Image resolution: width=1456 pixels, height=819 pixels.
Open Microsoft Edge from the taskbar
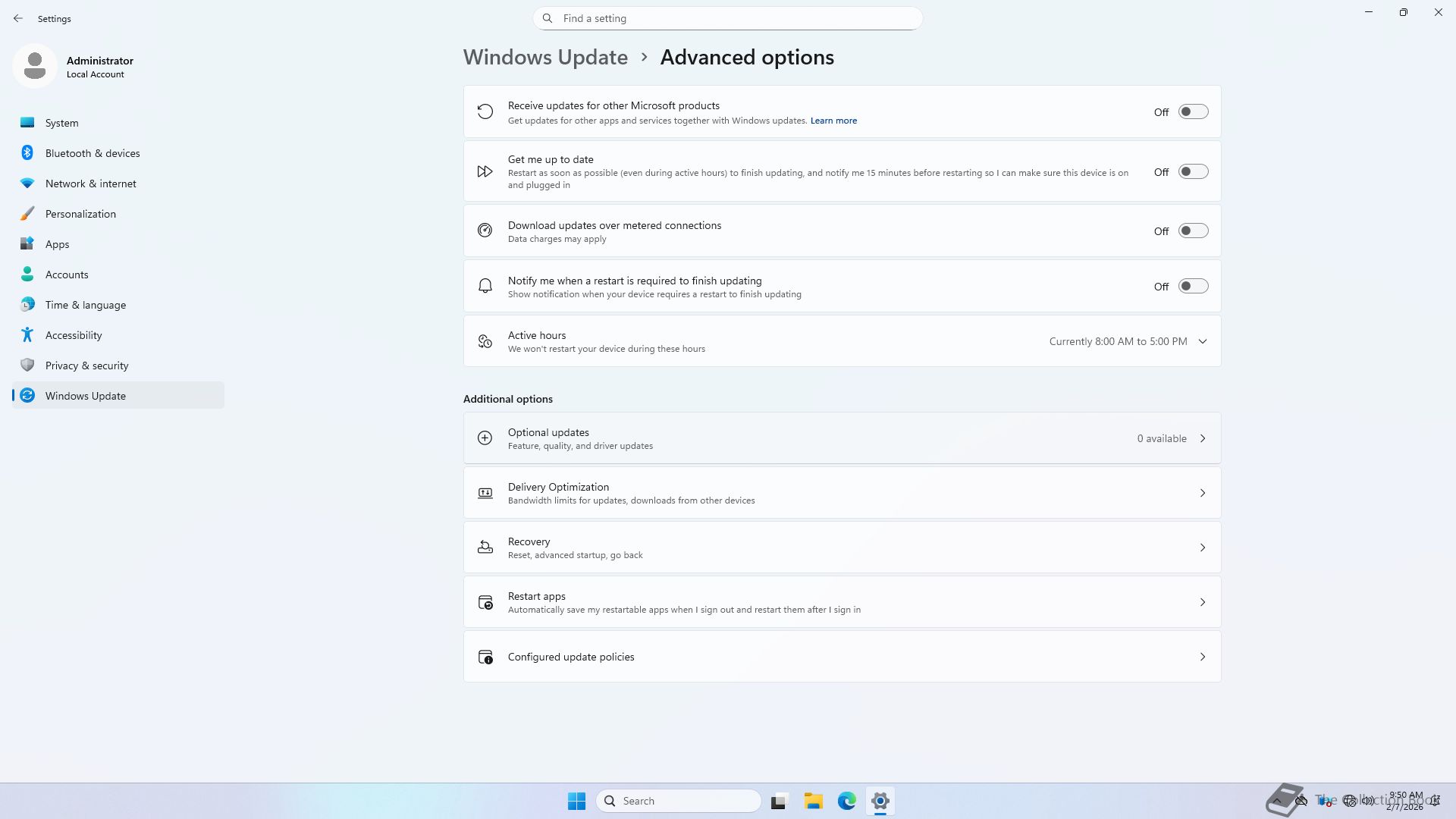click(x=846, y=801)
